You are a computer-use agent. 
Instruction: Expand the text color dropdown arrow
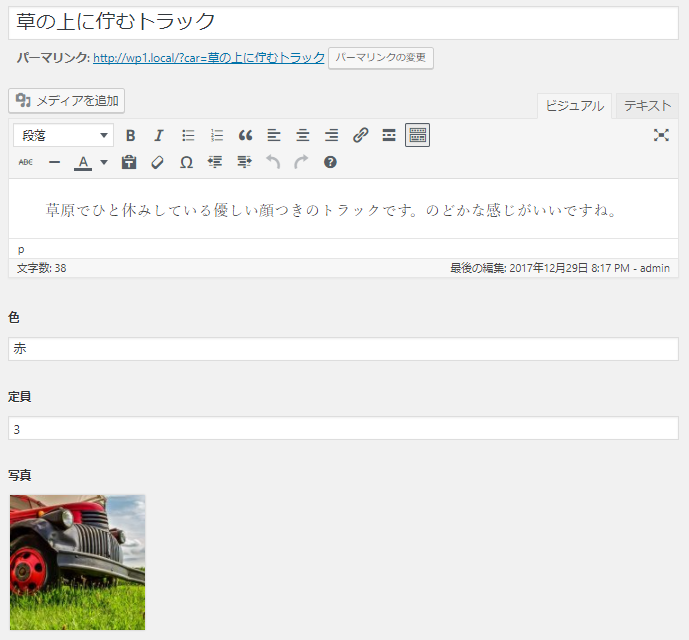[x=104, y=162]
